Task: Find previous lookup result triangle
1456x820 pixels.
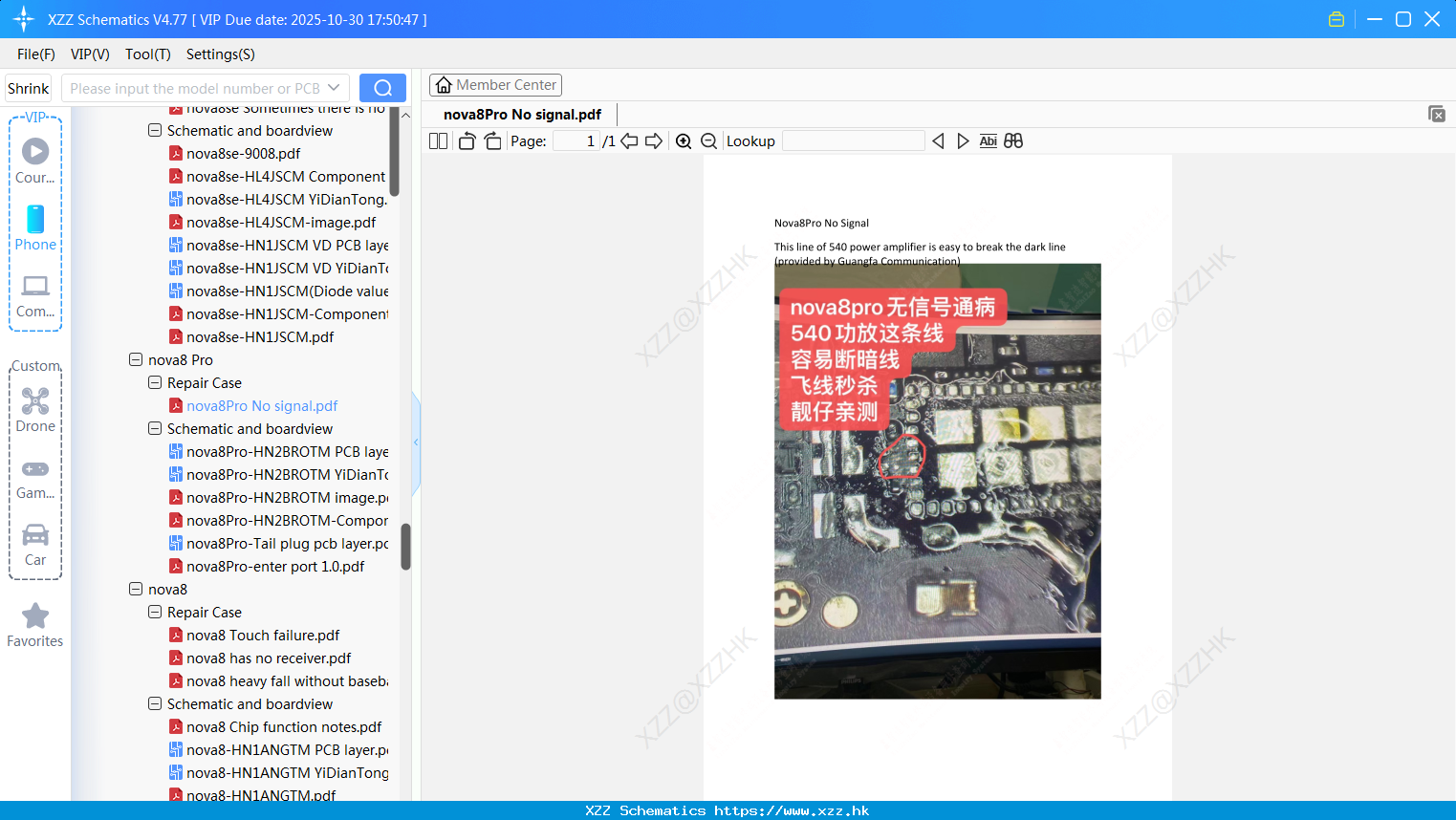Action: click(x=938, y=141)
